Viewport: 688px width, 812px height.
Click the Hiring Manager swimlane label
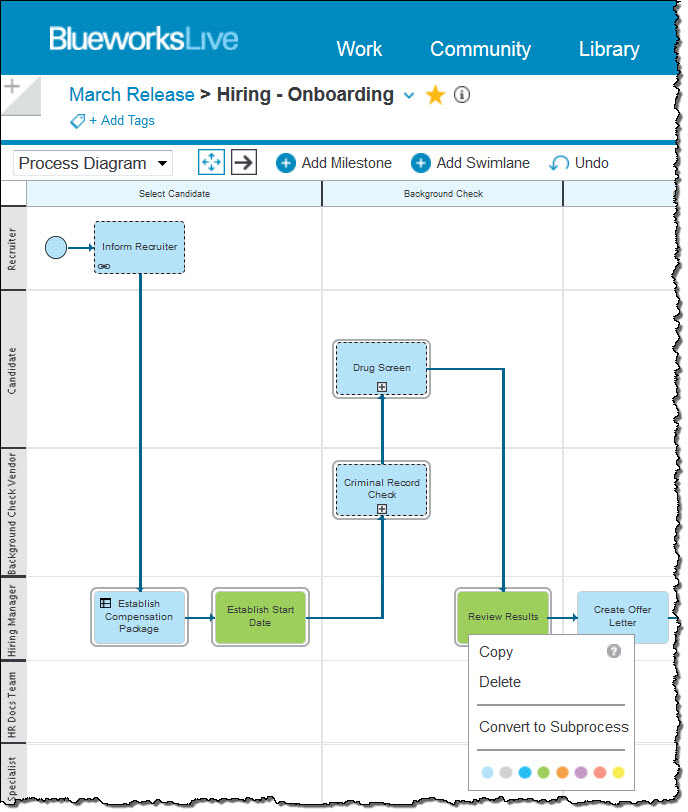coord(12,619)
